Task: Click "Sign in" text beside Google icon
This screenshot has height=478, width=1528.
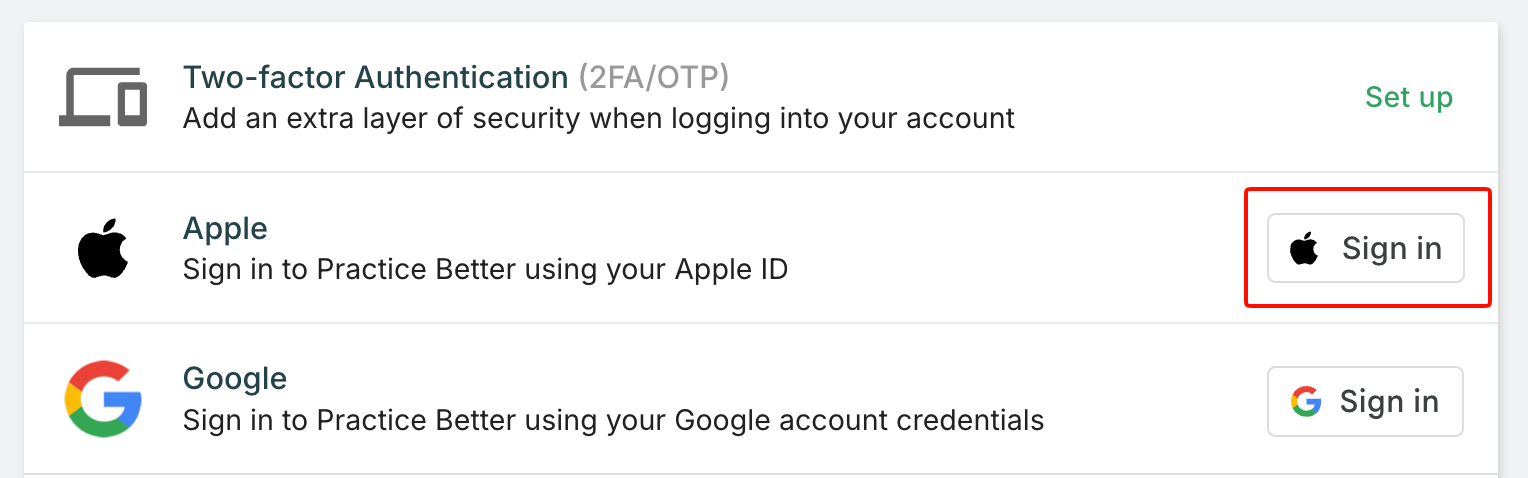Action: [1389, 401]
